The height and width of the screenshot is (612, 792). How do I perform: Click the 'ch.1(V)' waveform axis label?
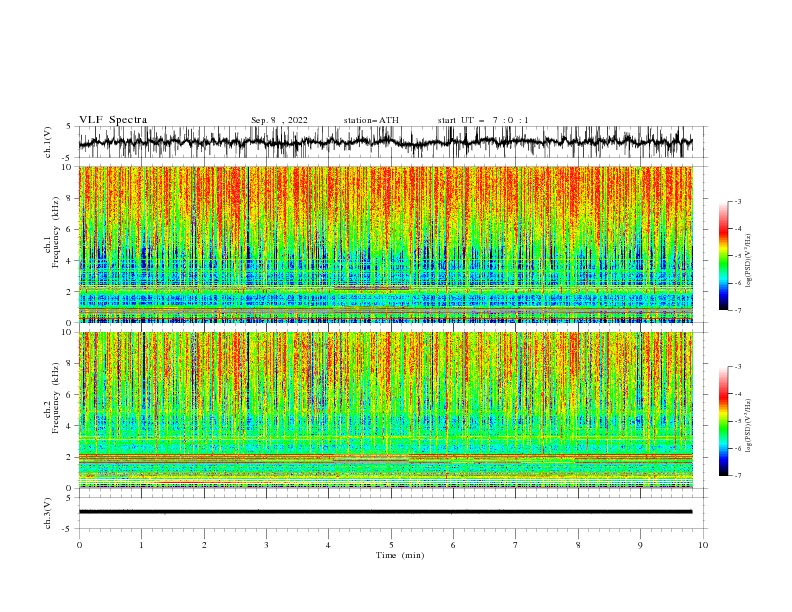[47, 142]
